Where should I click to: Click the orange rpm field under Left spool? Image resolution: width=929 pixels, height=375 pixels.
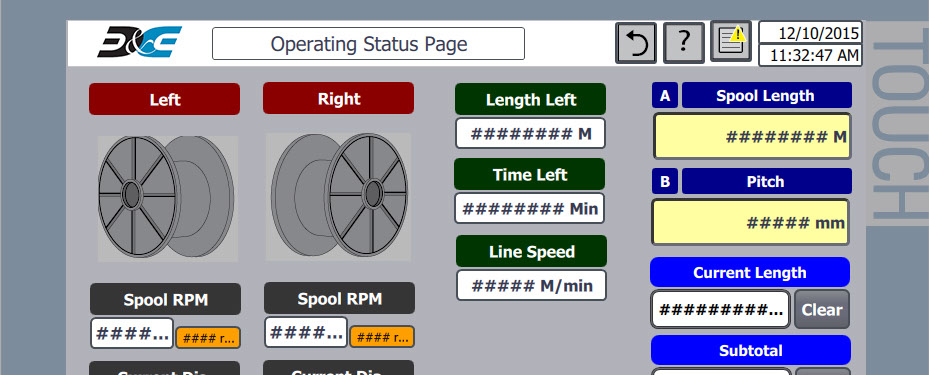point(208,338)
